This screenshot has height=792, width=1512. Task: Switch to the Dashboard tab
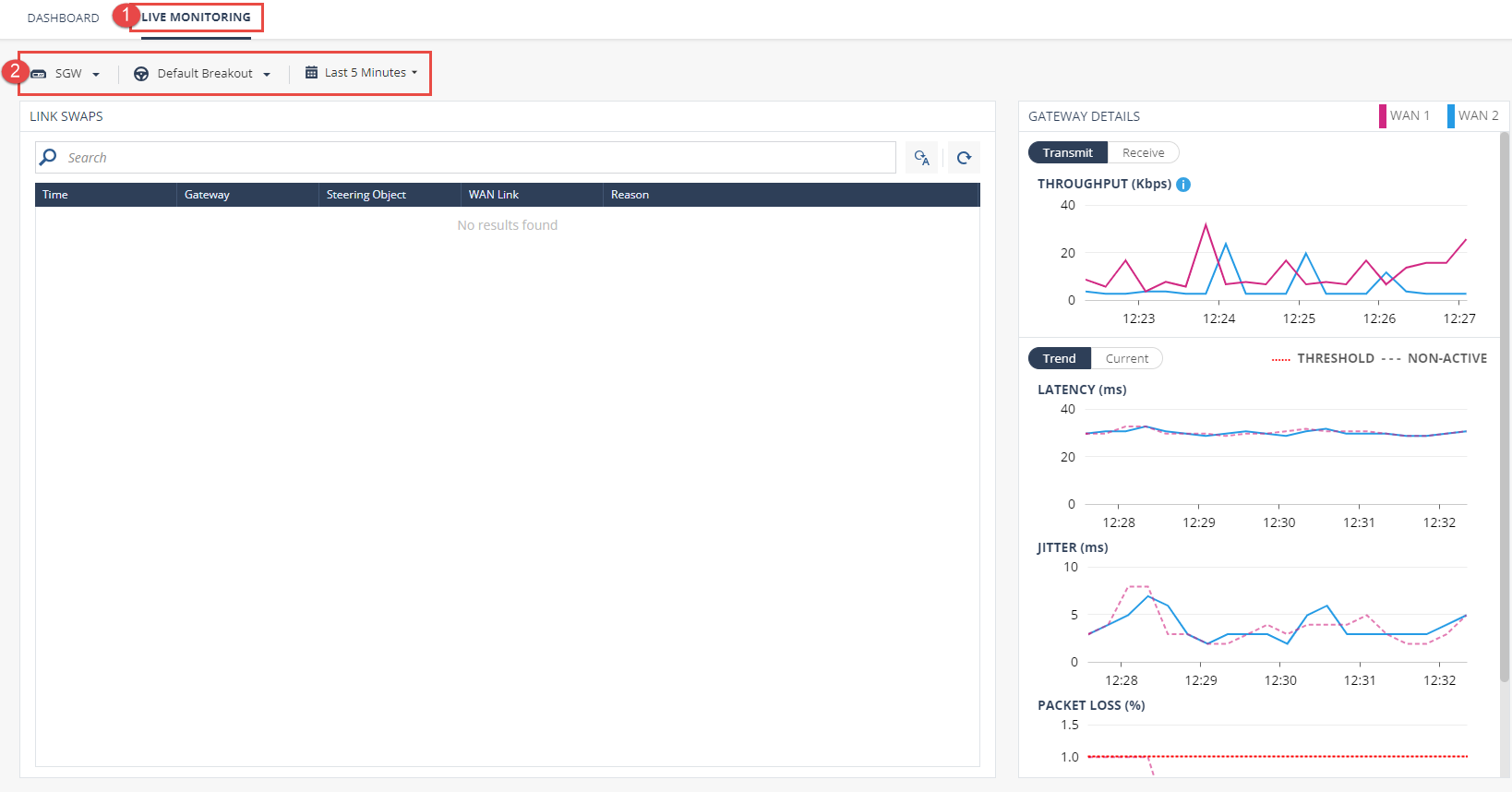point(63,18)
